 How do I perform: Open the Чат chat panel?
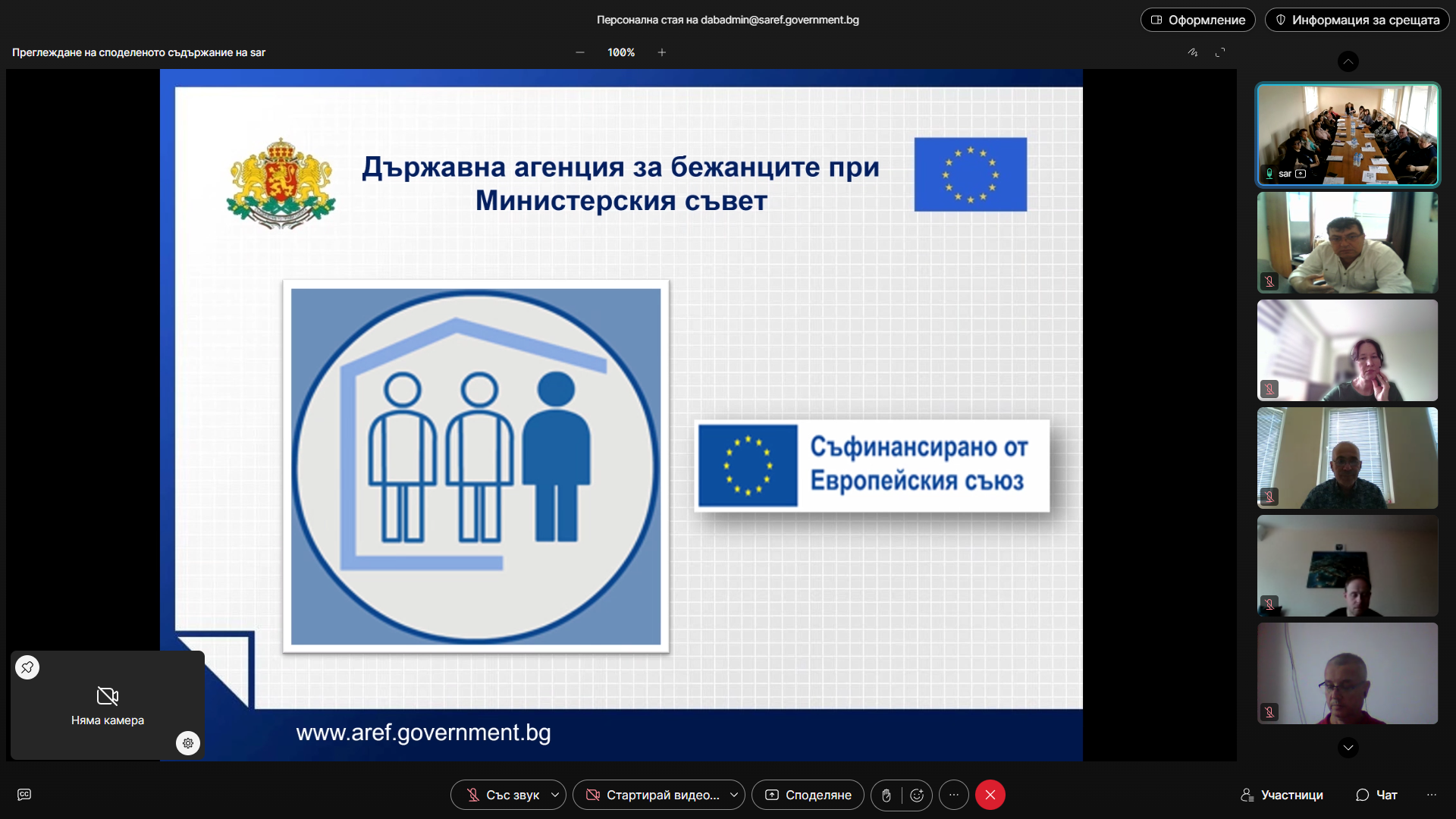coord(1376,795)
